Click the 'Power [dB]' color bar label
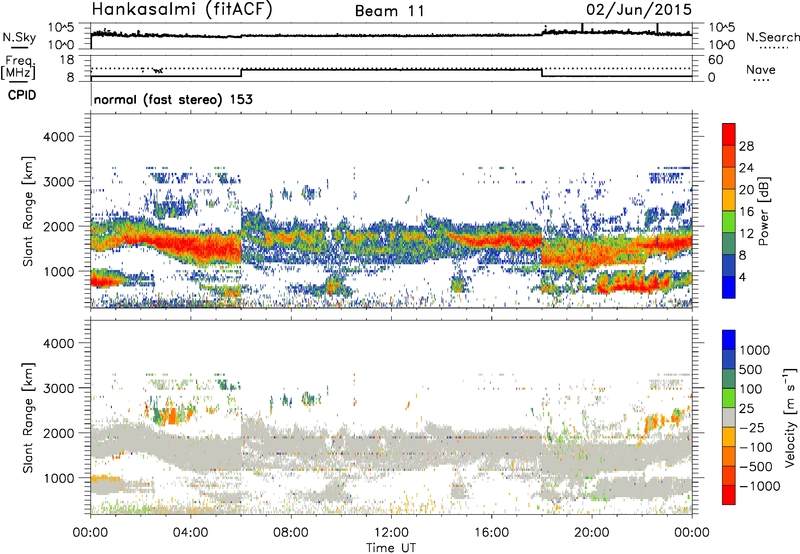This screenshot has height=554, width=800. tap(763, 211)
